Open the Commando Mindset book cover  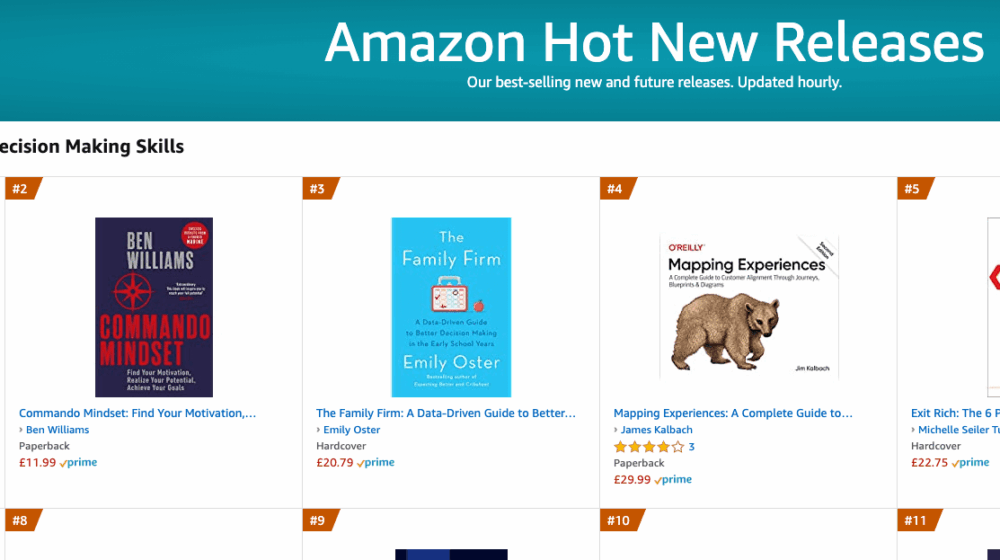pos(154,307)
